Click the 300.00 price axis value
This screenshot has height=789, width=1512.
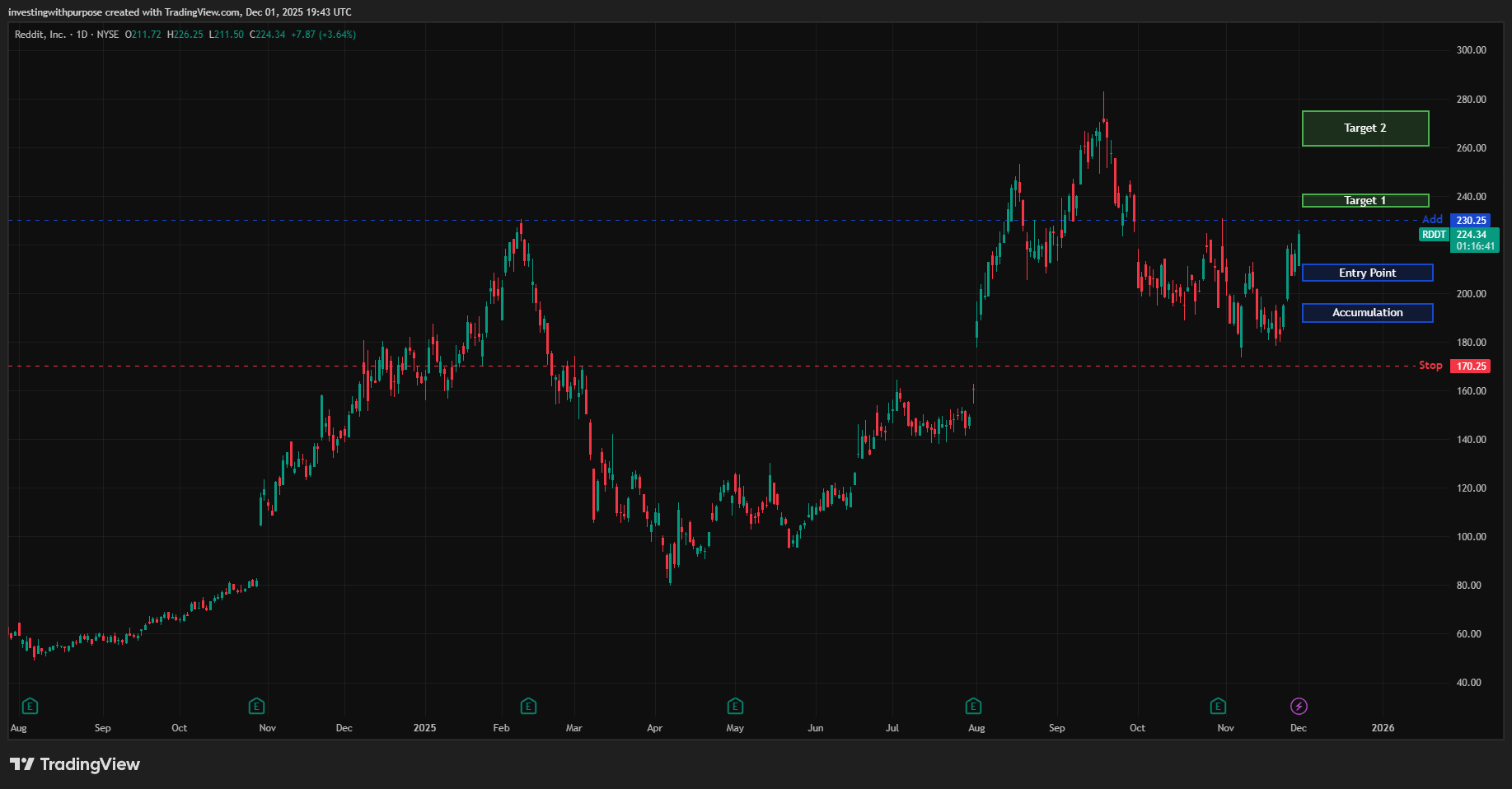tap(1471, 50)
